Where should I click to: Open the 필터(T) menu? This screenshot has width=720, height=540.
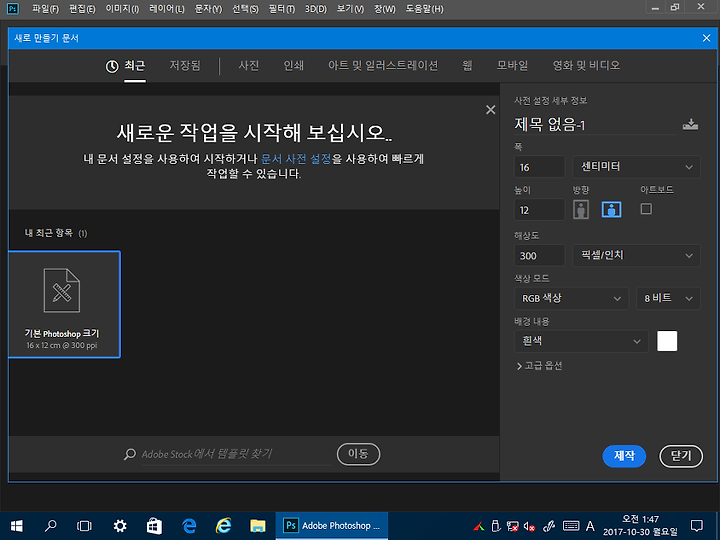(281, 9)
